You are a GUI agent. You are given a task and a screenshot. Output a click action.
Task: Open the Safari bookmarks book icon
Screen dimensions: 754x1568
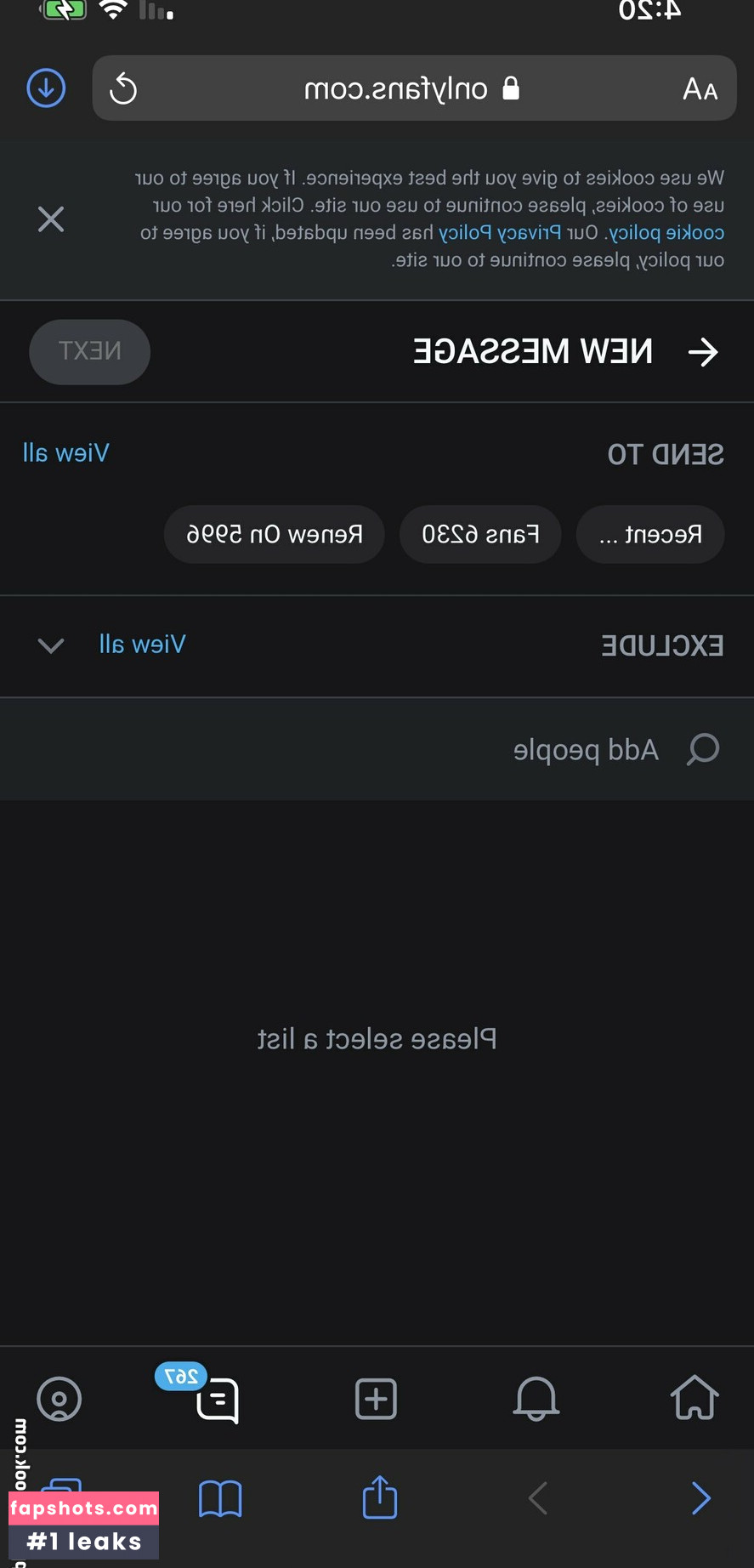(x=220, y=1498)
